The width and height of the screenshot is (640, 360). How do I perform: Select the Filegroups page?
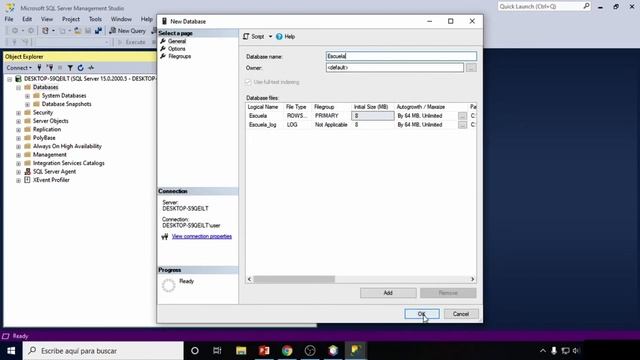click(x=180, y=56)
